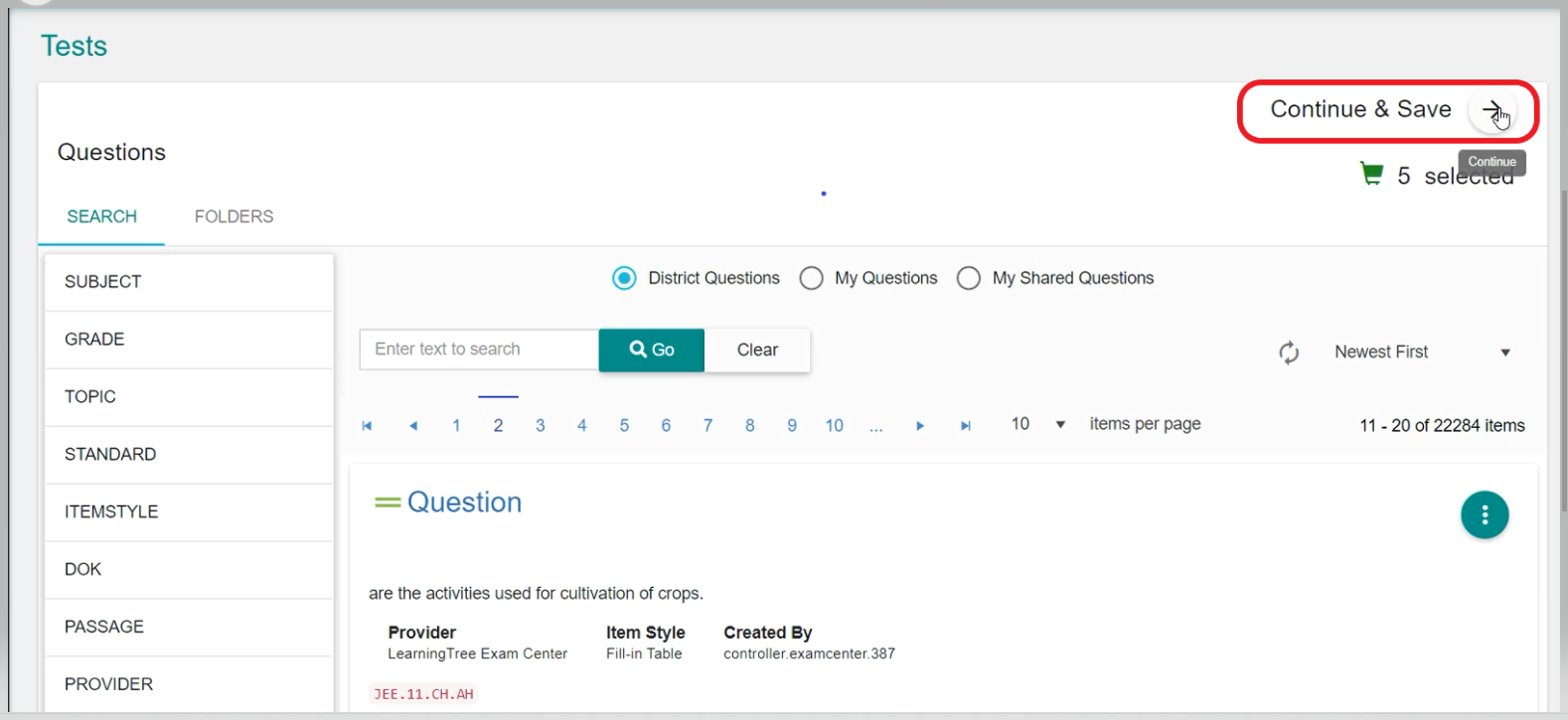Select the SEARCH tab
The height and width of the screenshot is (720, 1568).
pyautogui.click(x=101, y=216)
